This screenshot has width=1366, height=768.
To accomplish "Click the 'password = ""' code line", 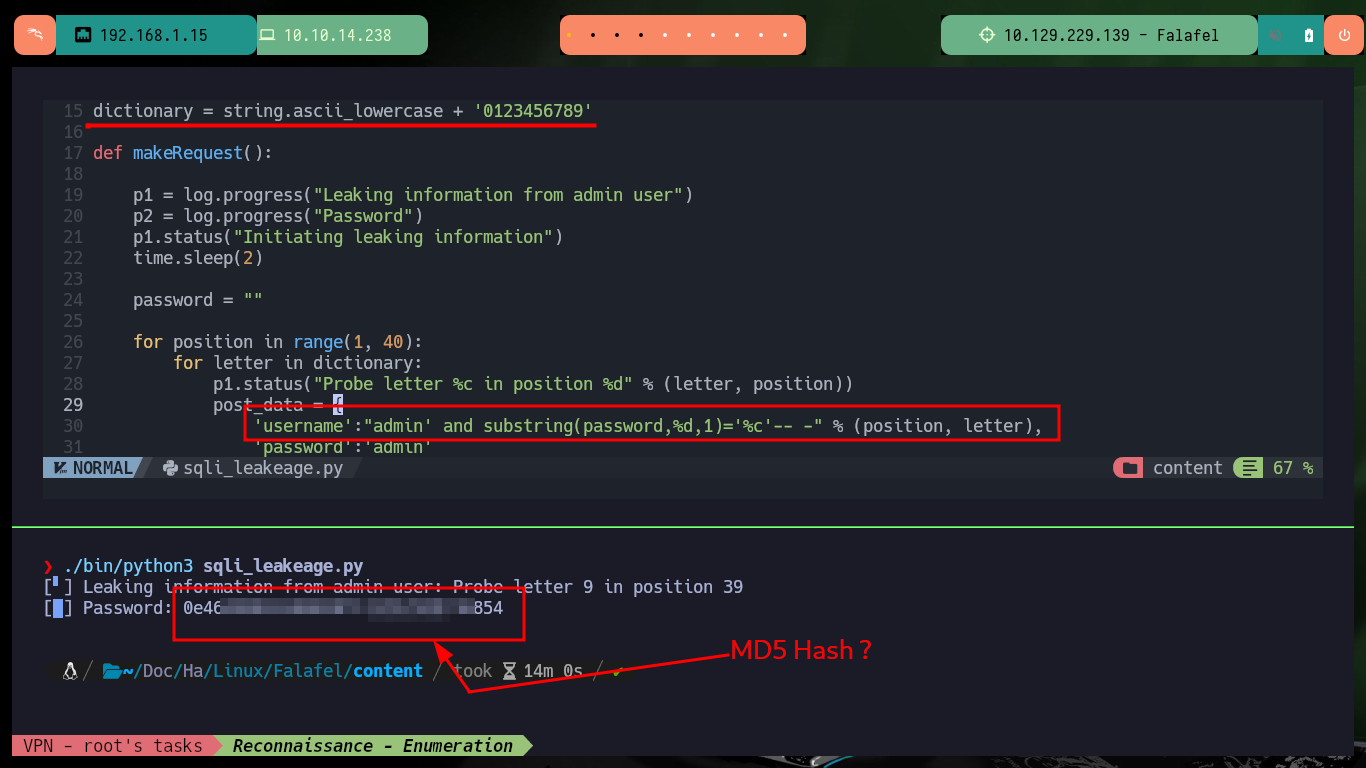I will pyautogui.click(x=197, y=300).
